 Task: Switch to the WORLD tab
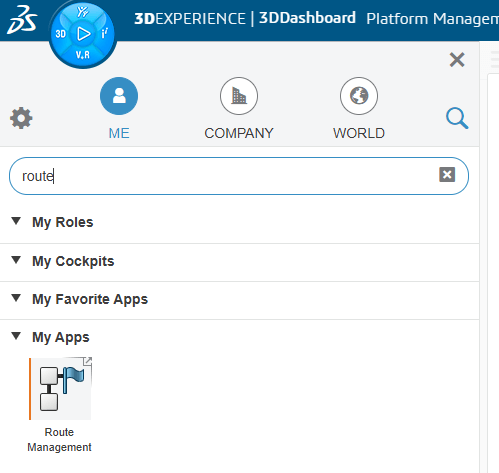359,109
